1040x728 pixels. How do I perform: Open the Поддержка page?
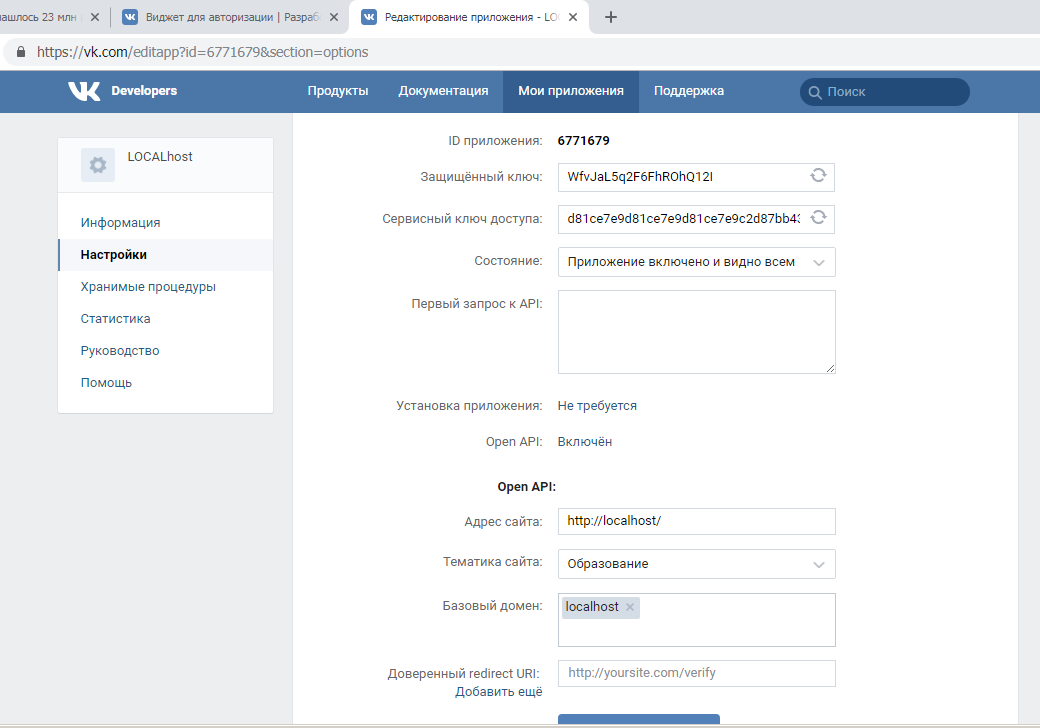click(x=688, y=91)
